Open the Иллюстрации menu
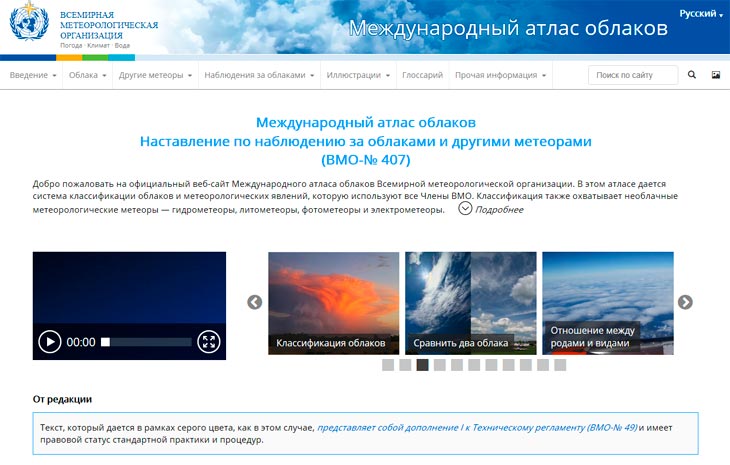Image resolution: width=730 pixels, height=465 pixels. (358, 75)
